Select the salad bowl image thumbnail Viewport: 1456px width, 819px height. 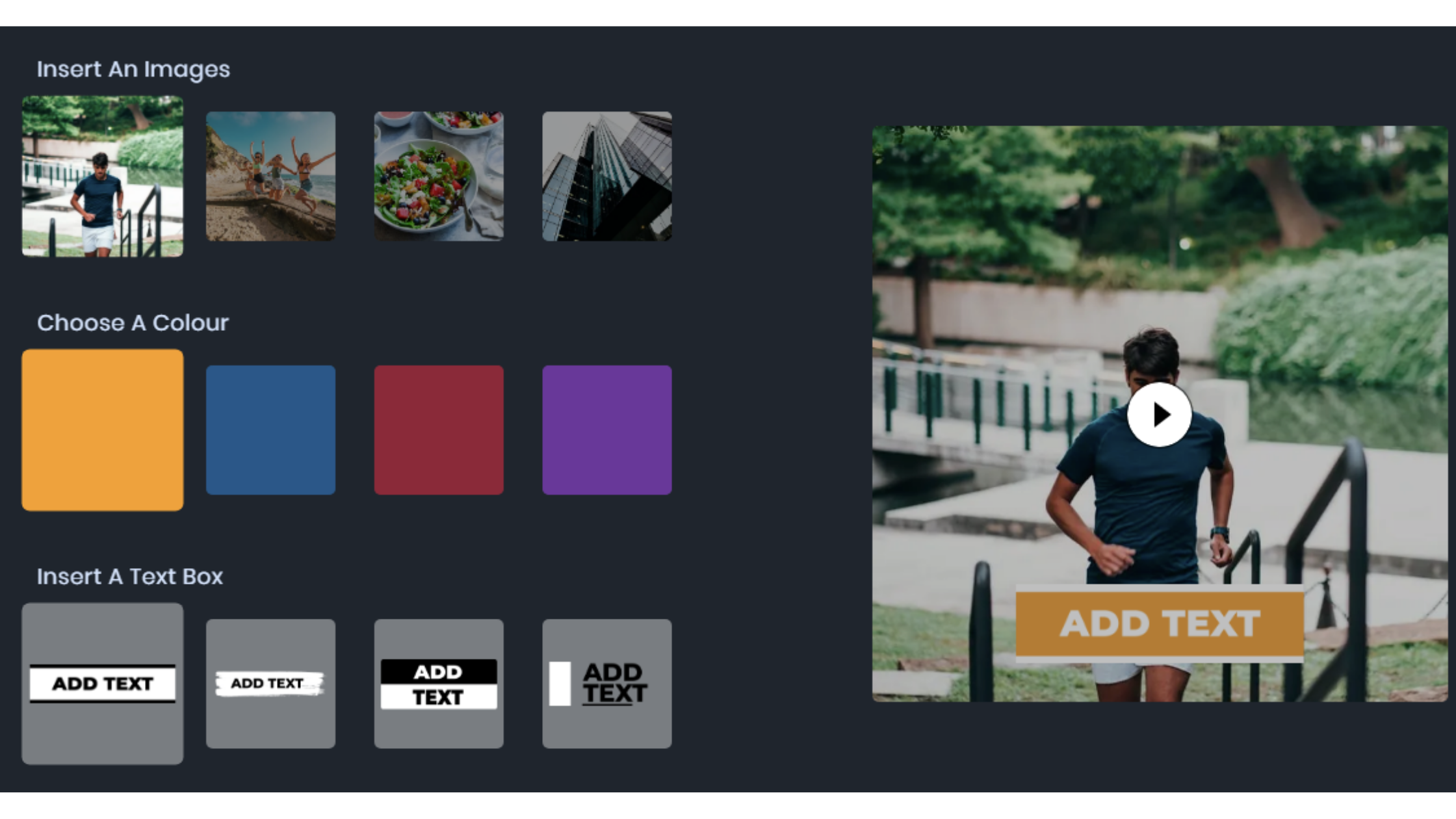438,176
